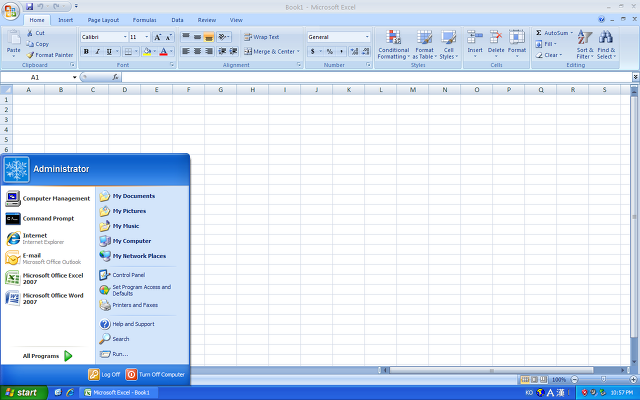Screen dimensions: 640x400
Task: Pick the yellow fill color swatch
Action: click(x=147, y=51)
